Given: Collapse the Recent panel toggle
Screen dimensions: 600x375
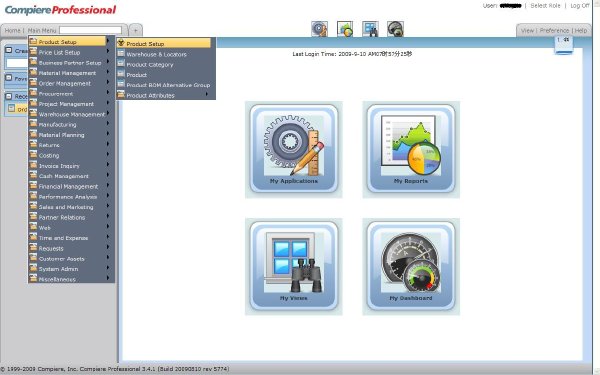Looking at the screenshot, I should 8,96.
